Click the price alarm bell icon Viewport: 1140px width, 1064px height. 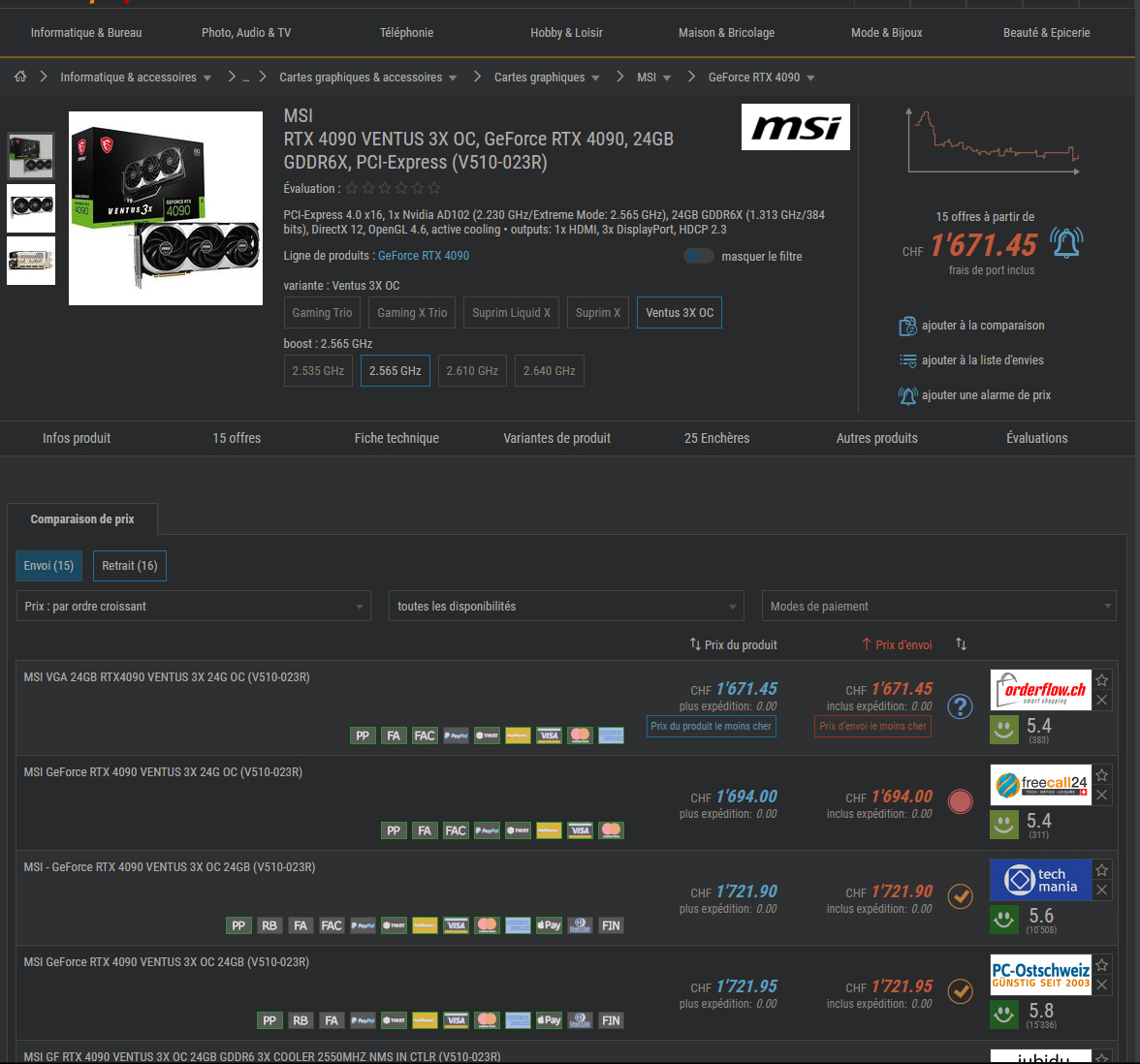click(907, 395)
